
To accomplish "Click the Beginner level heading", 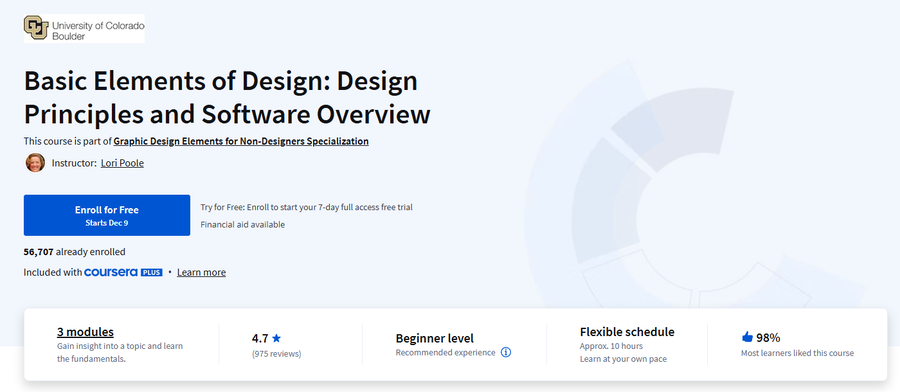I will tap(435, 338).
